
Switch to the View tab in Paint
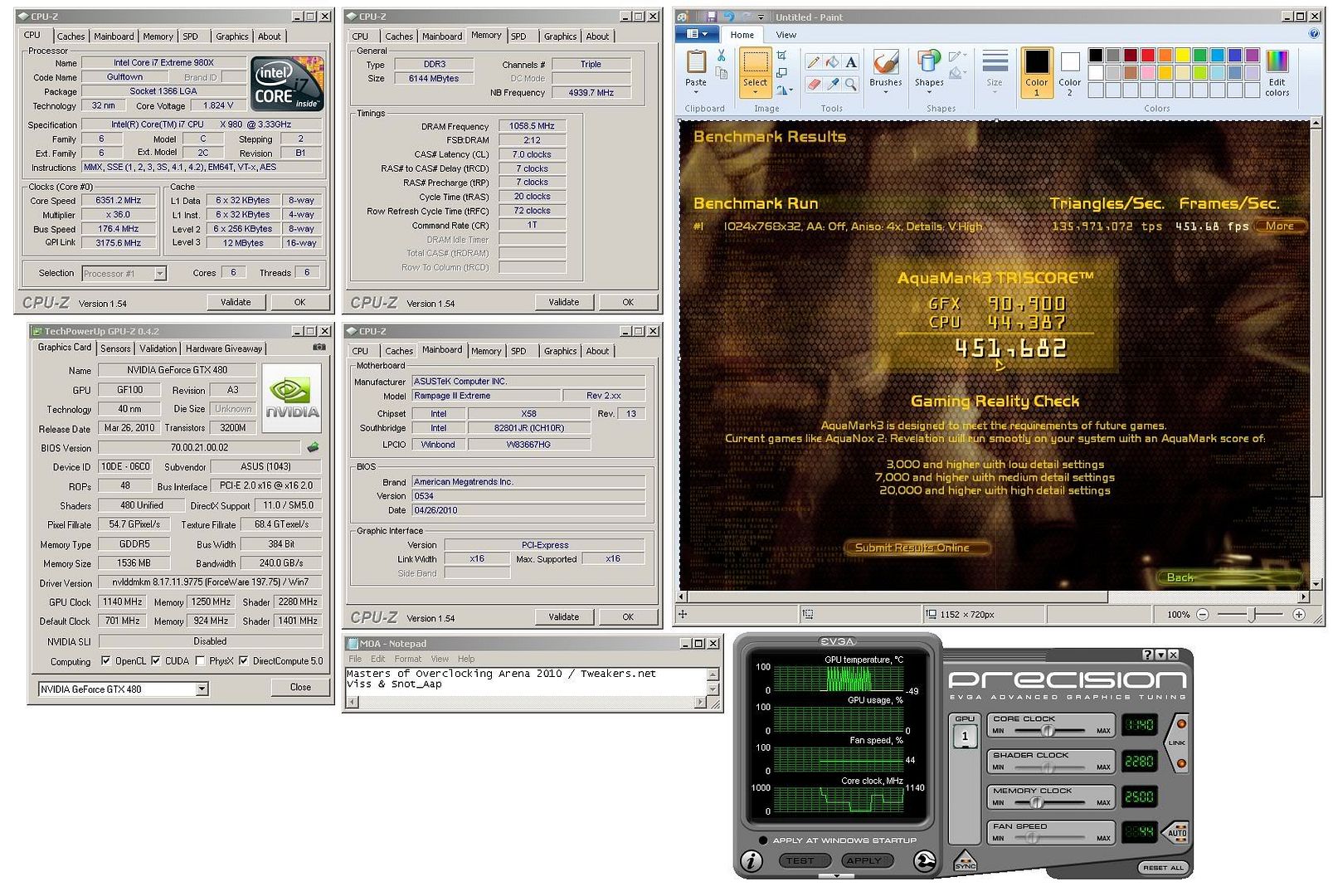(786, 35)
